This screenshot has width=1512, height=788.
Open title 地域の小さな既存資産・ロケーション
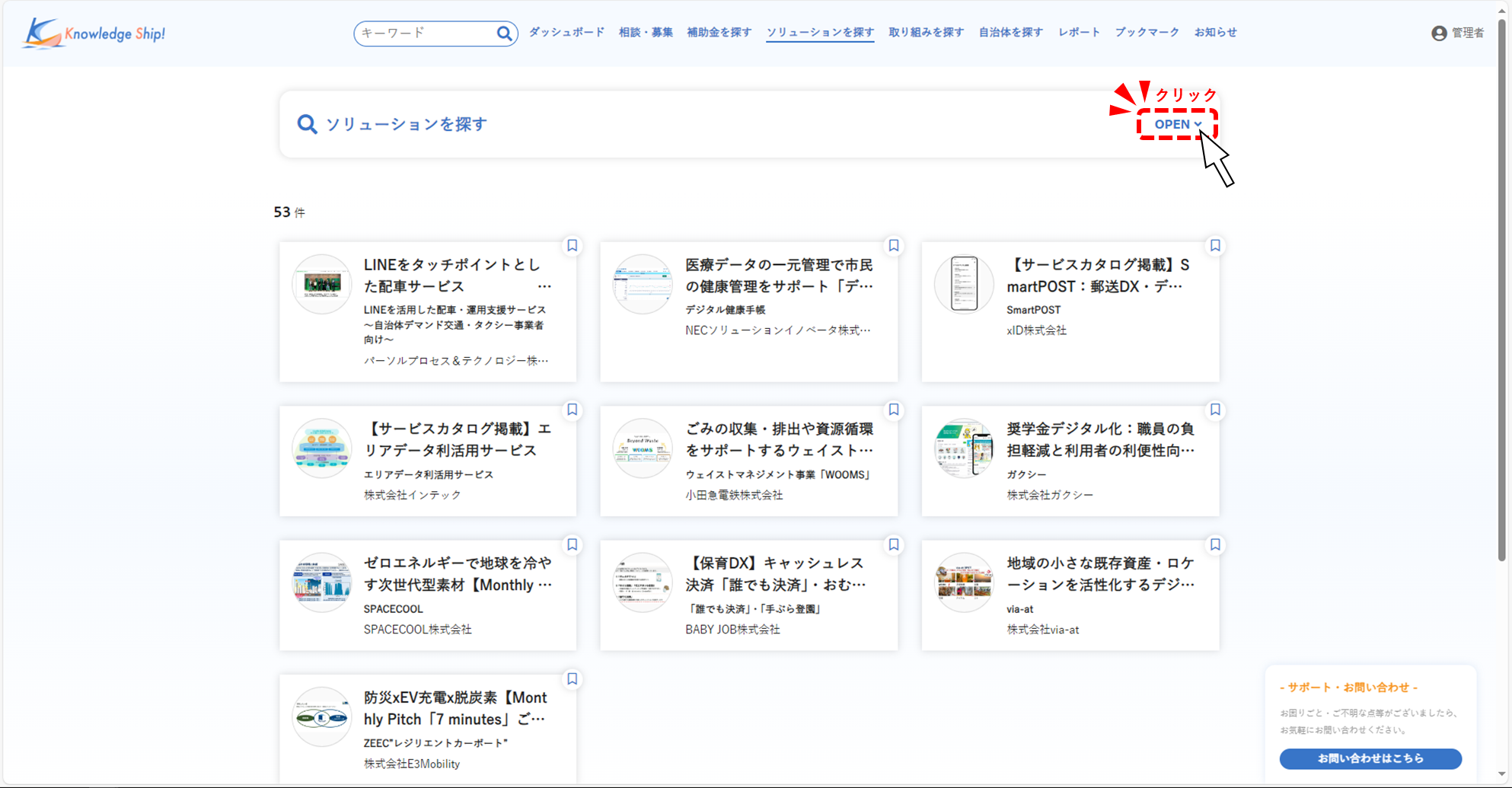click(x=1101, y=574)
